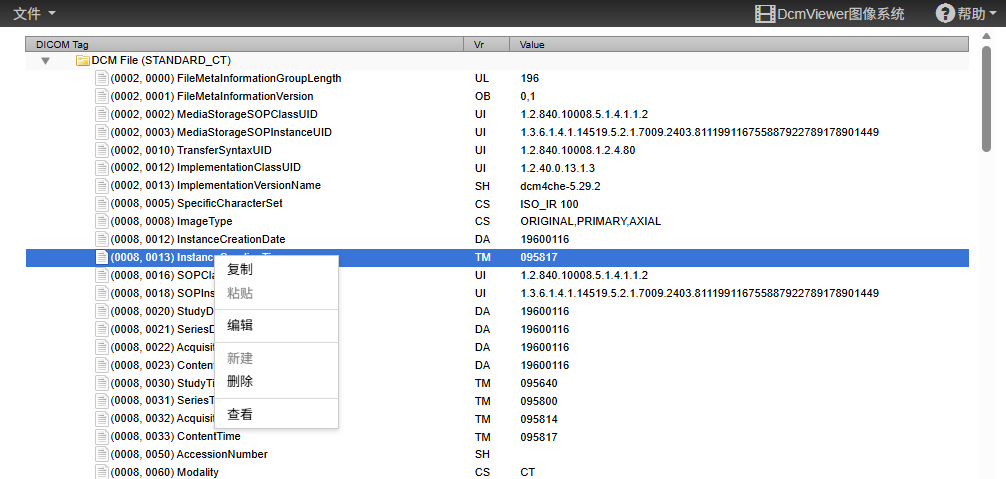Click the DCM File folder icon

click(x=83, y=61)
